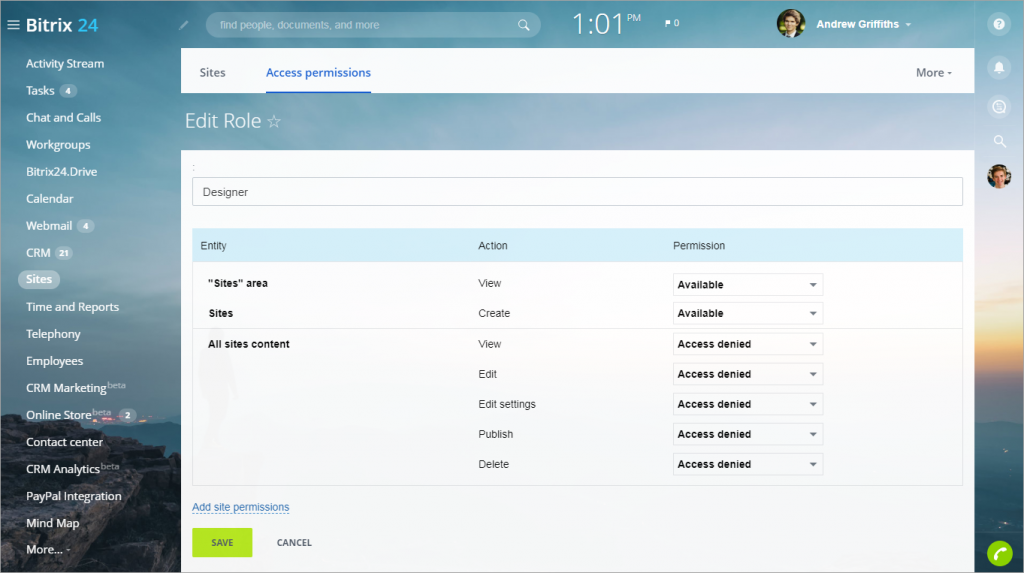Click the 1:01 PM clock
Viewport: 1024px width, 573px height.
click(606, 24)
